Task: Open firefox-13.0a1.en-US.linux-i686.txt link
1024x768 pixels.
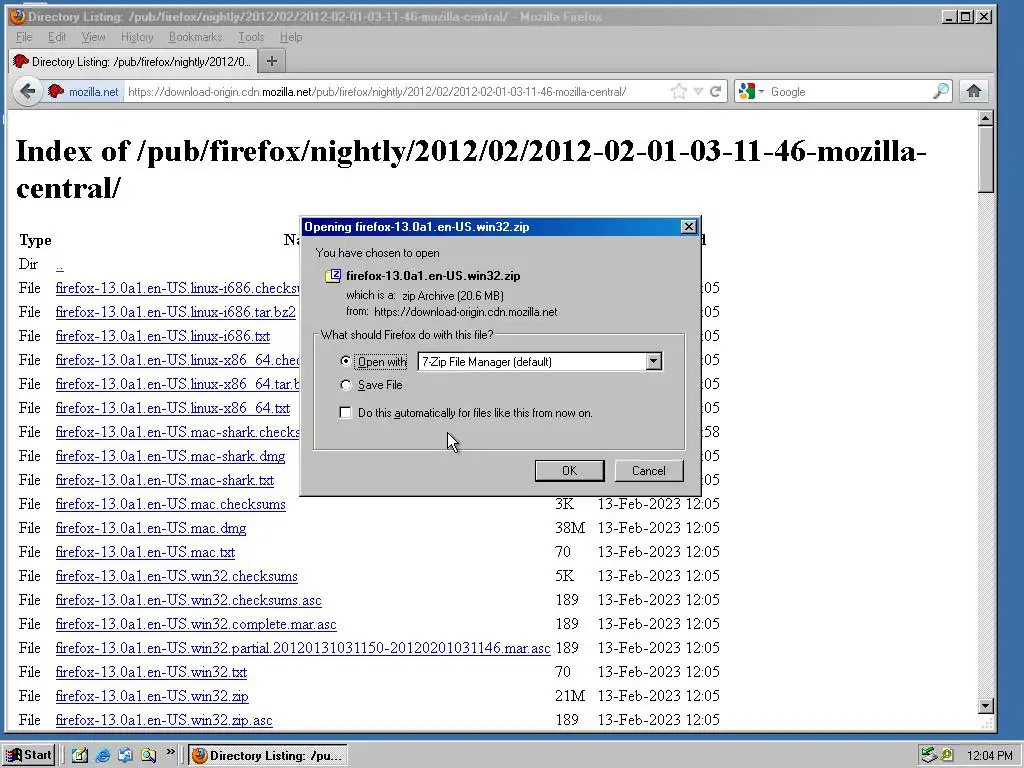Action: pos(163,336)
